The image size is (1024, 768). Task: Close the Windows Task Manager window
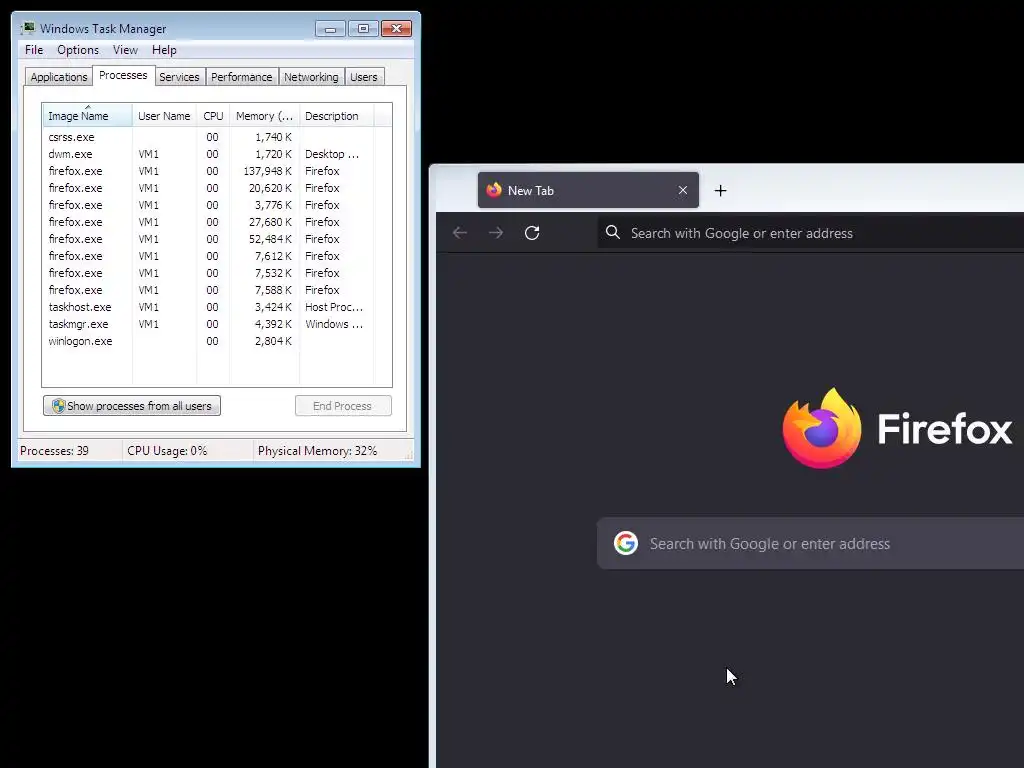(396, 29)
